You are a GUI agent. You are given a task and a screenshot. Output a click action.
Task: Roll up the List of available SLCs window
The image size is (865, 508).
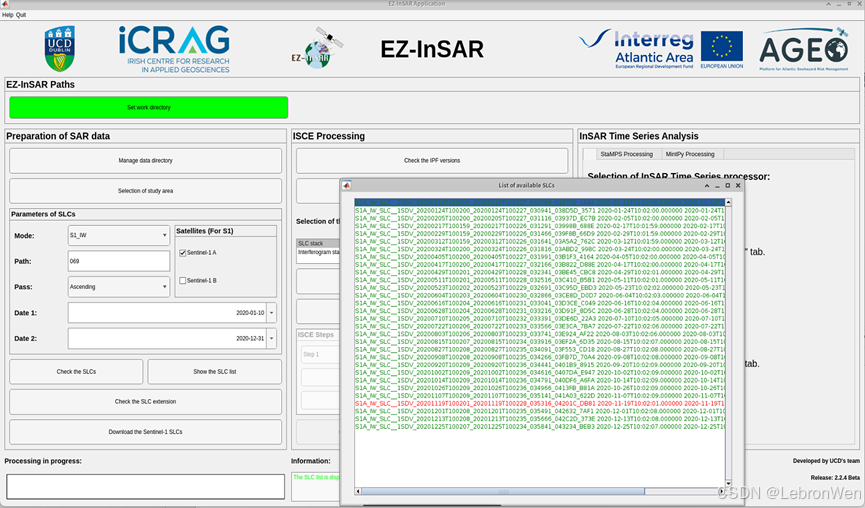[x=707, y=186]
